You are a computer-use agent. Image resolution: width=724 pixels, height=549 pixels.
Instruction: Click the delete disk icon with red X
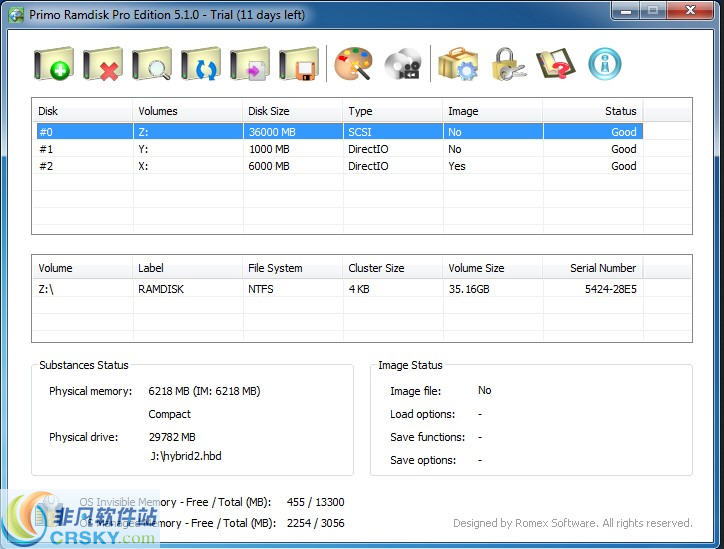pos(103,64)
